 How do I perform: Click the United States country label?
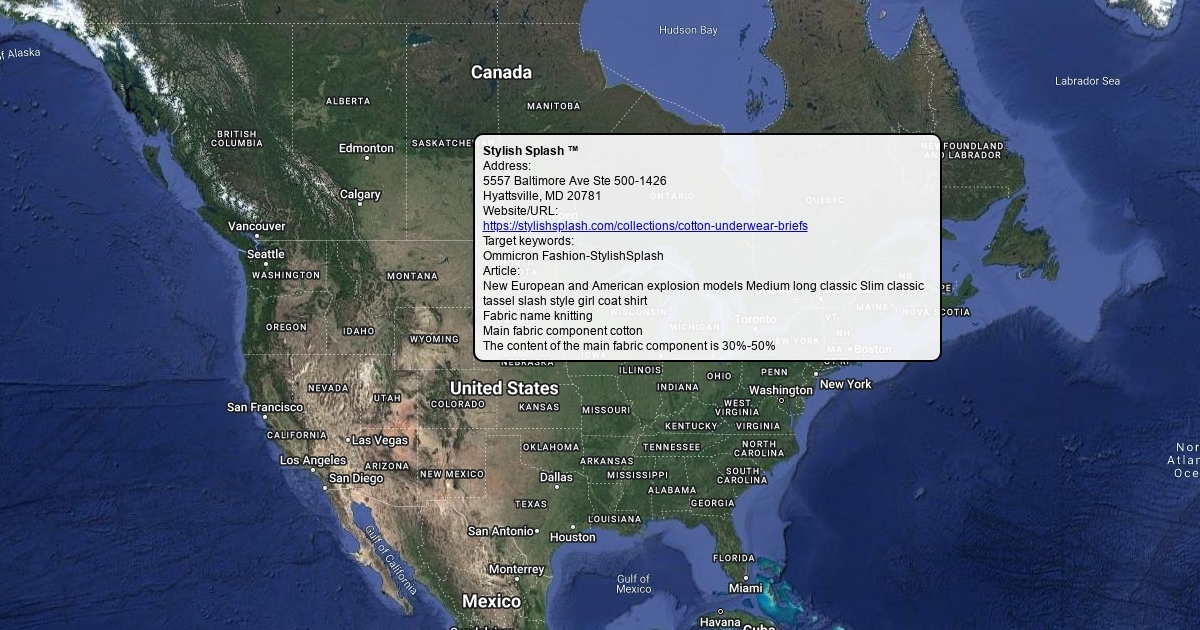point(504,388)
